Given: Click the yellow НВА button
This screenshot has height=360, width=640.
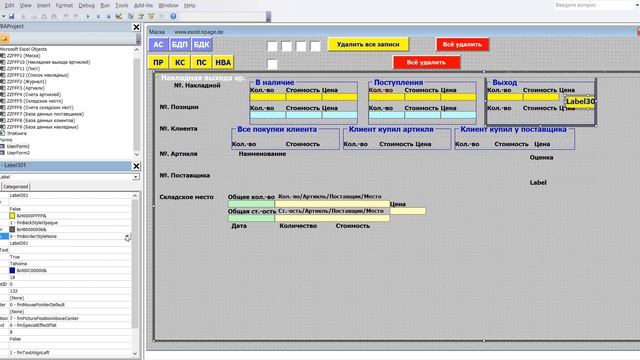Looking at the screenshot, I should point(223,62).
